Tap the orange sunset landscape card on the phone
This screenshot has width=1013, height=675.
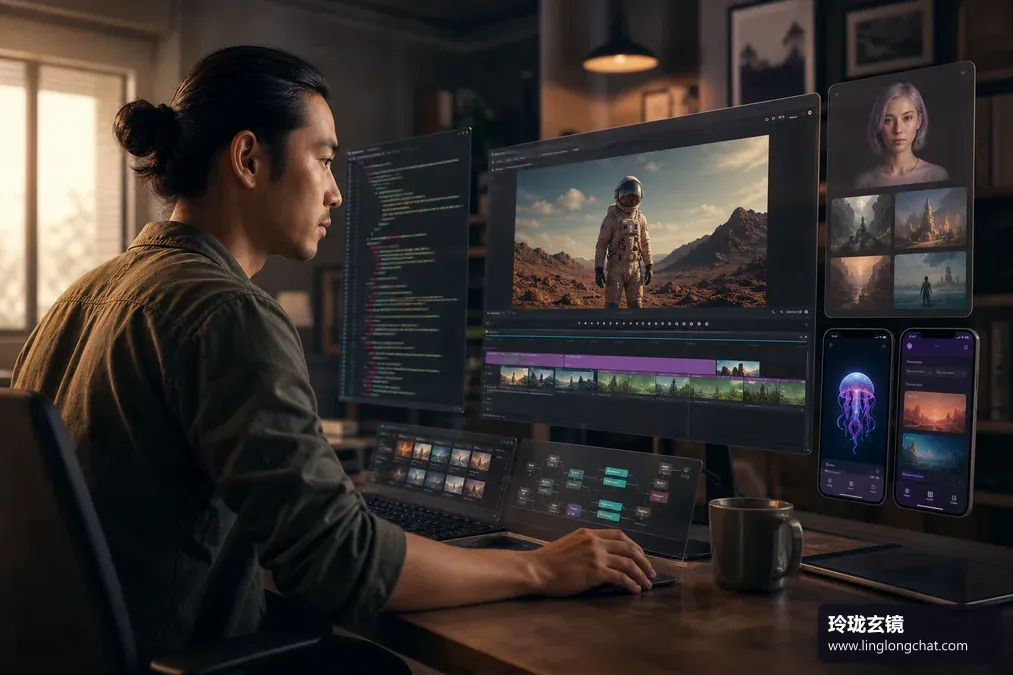pyautogui.click(x=935, y=411)
